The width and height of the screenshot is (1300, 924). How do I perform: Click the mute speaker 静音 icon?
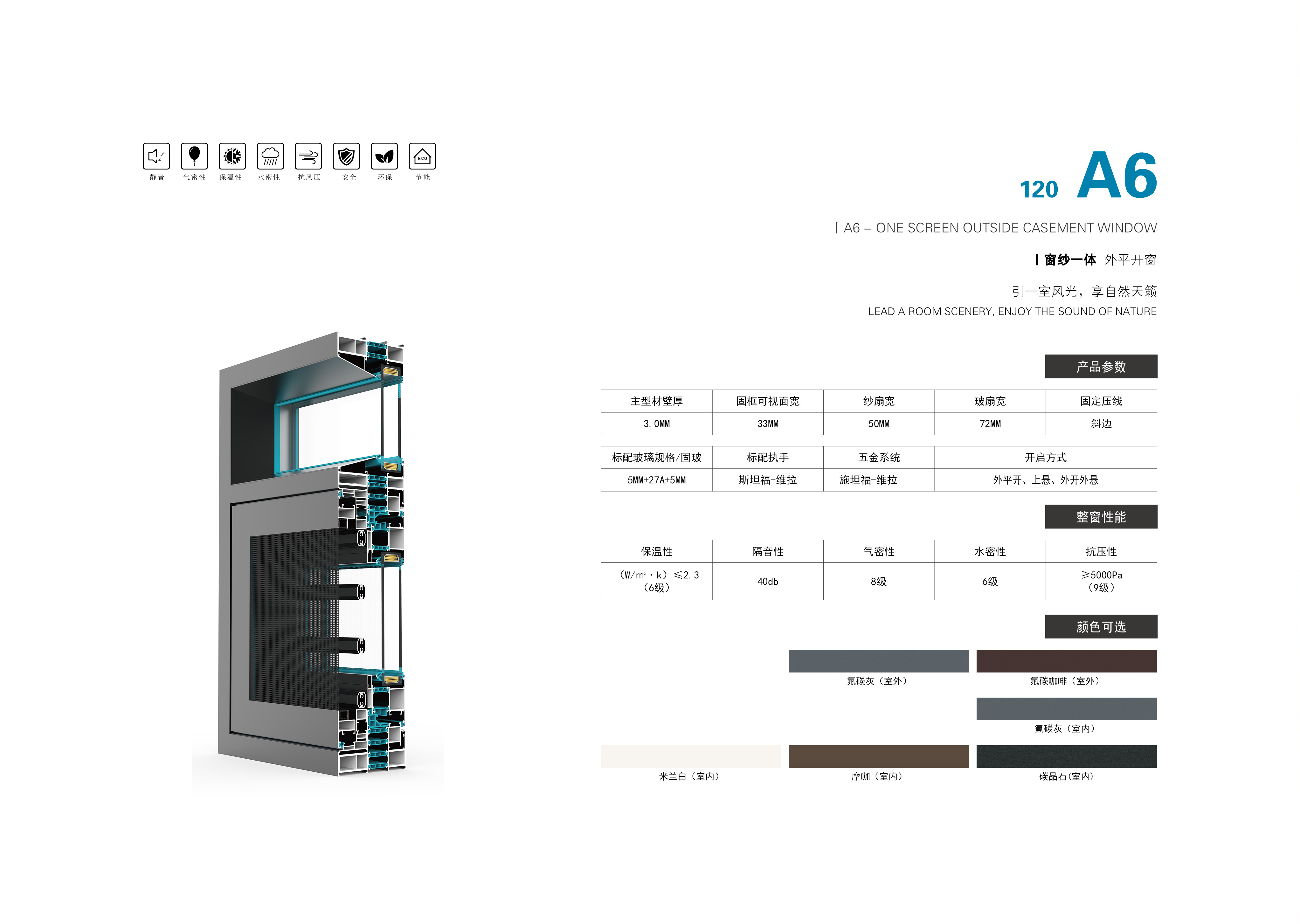(156, 156)
